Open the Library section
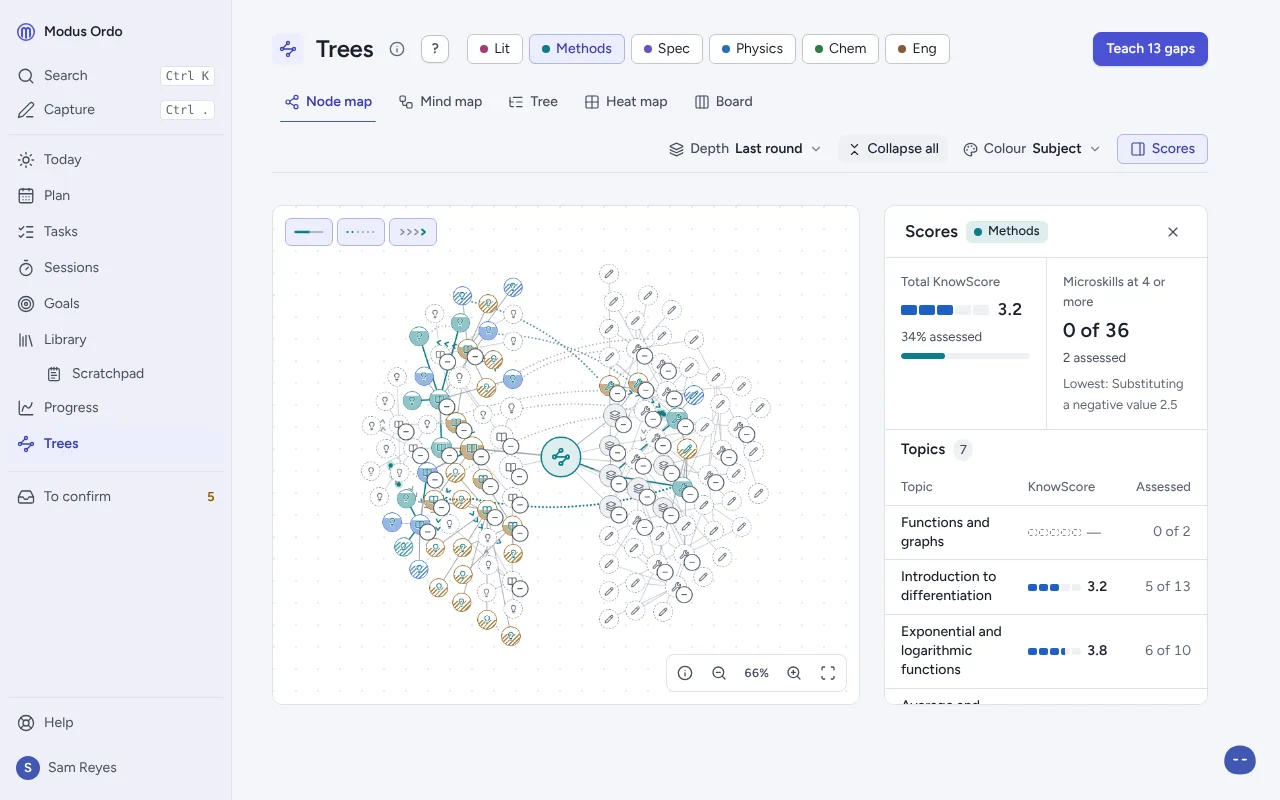The width and height of the screenshot is (1280, 800). click(x=115, y=340)
